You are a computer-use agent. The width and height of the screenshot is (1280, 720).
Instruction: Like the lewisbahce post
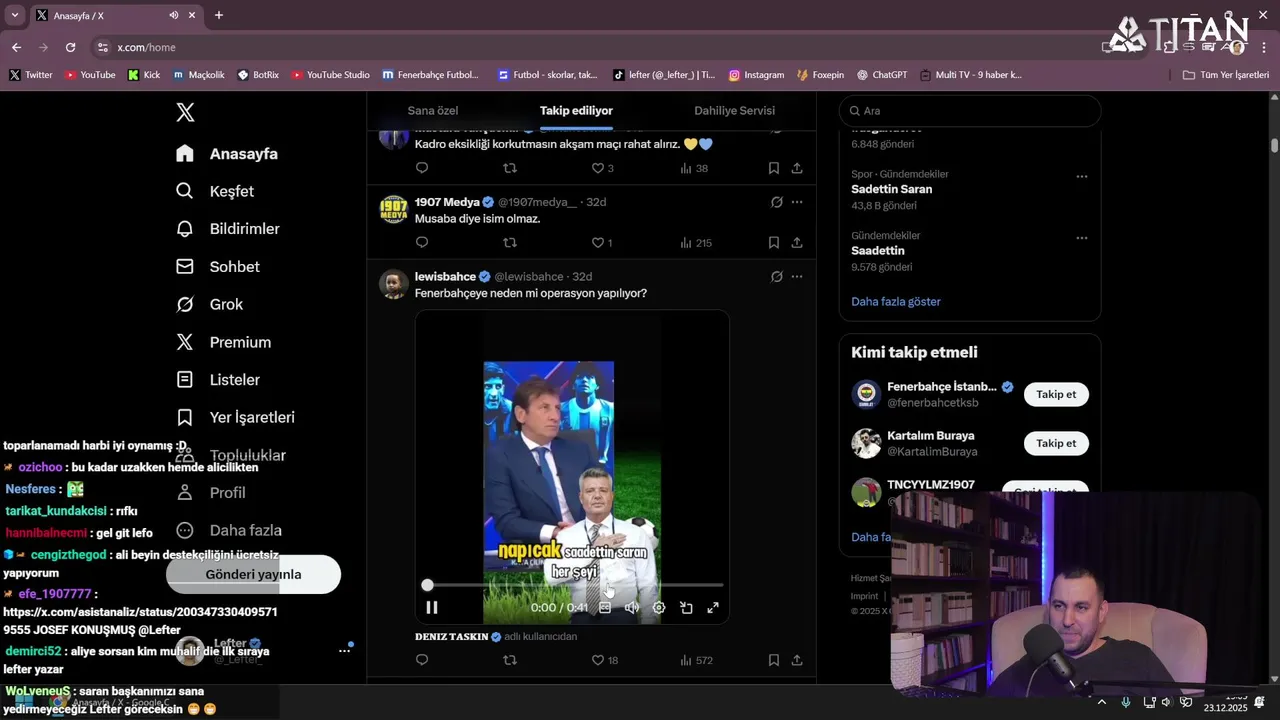coord(605,660)
